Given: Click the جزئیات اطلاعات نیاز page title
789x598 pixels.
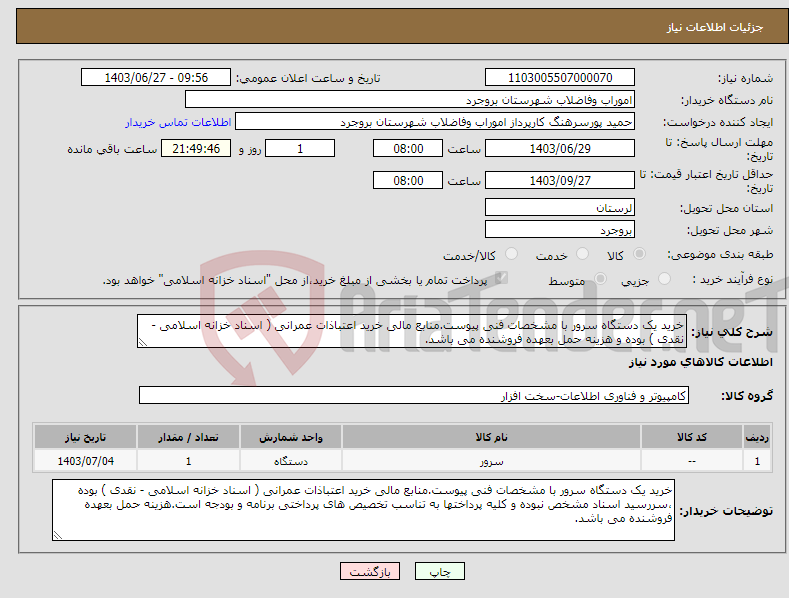Looking at the screenshot, I should pyautogui.click(x=715, y=27).
